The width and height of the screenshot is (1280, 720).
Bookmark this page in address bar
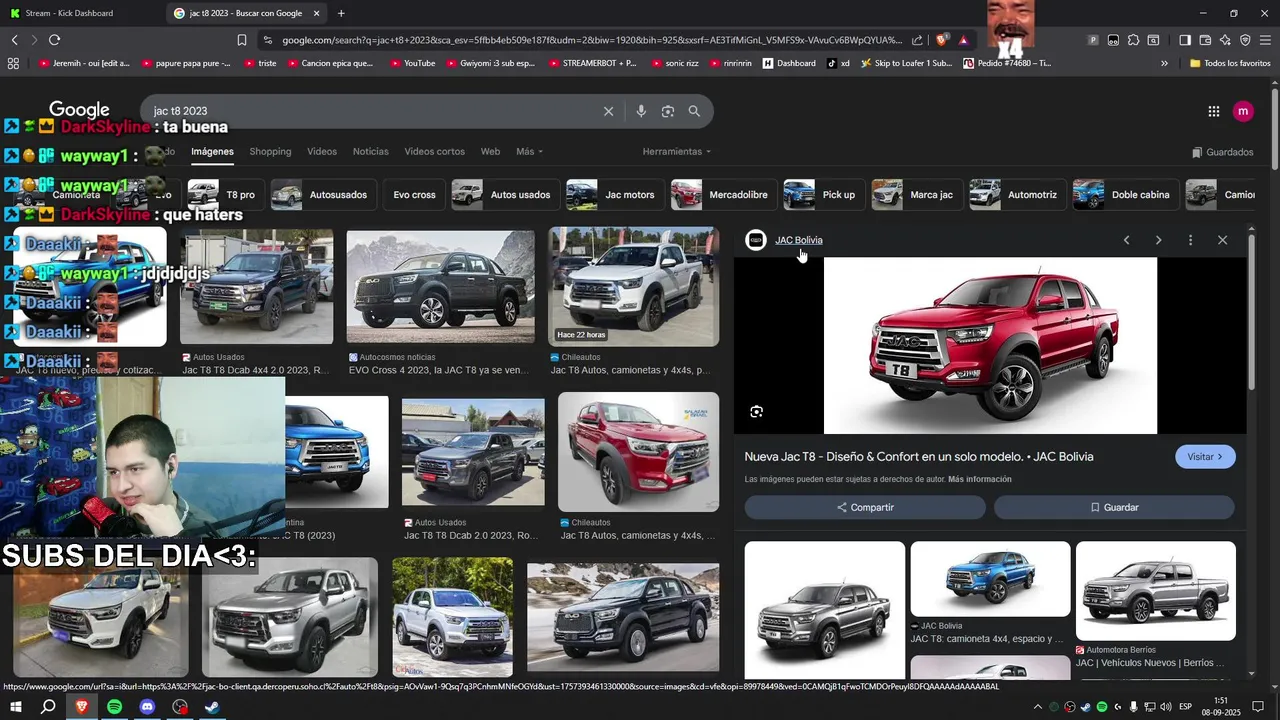tap(242, 40)
